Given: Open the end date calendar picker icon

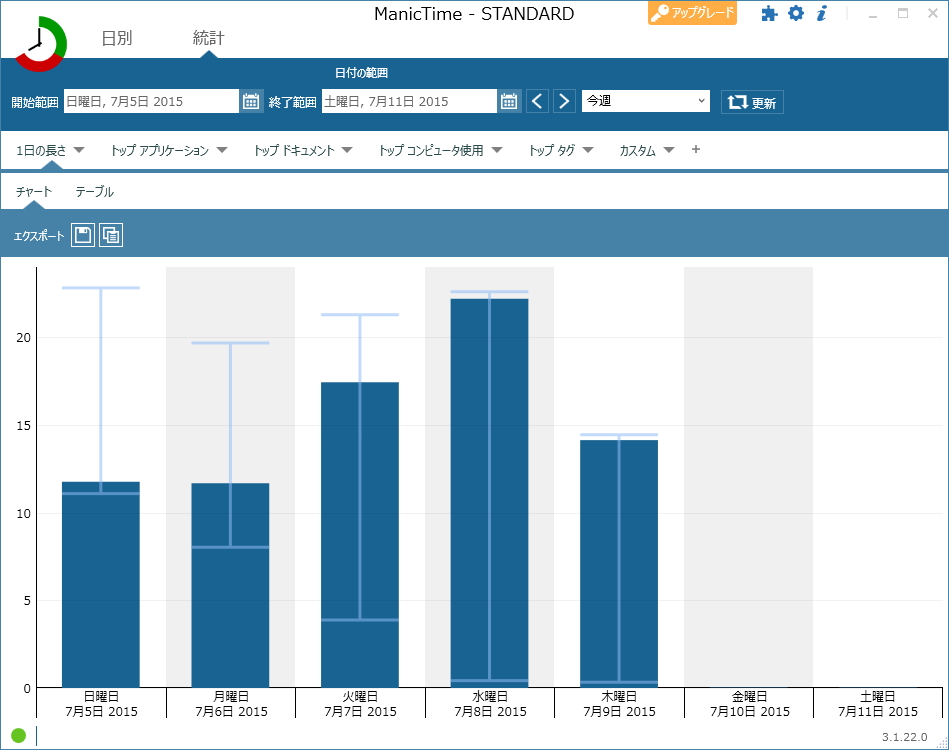Looking at the screenshot, I should click(x=508, y=100).
